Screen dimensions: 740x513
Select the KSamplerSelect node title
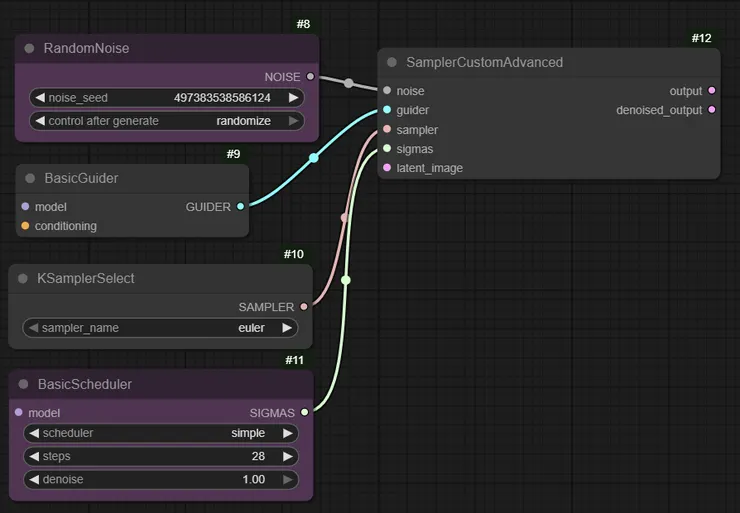[86, 278]
